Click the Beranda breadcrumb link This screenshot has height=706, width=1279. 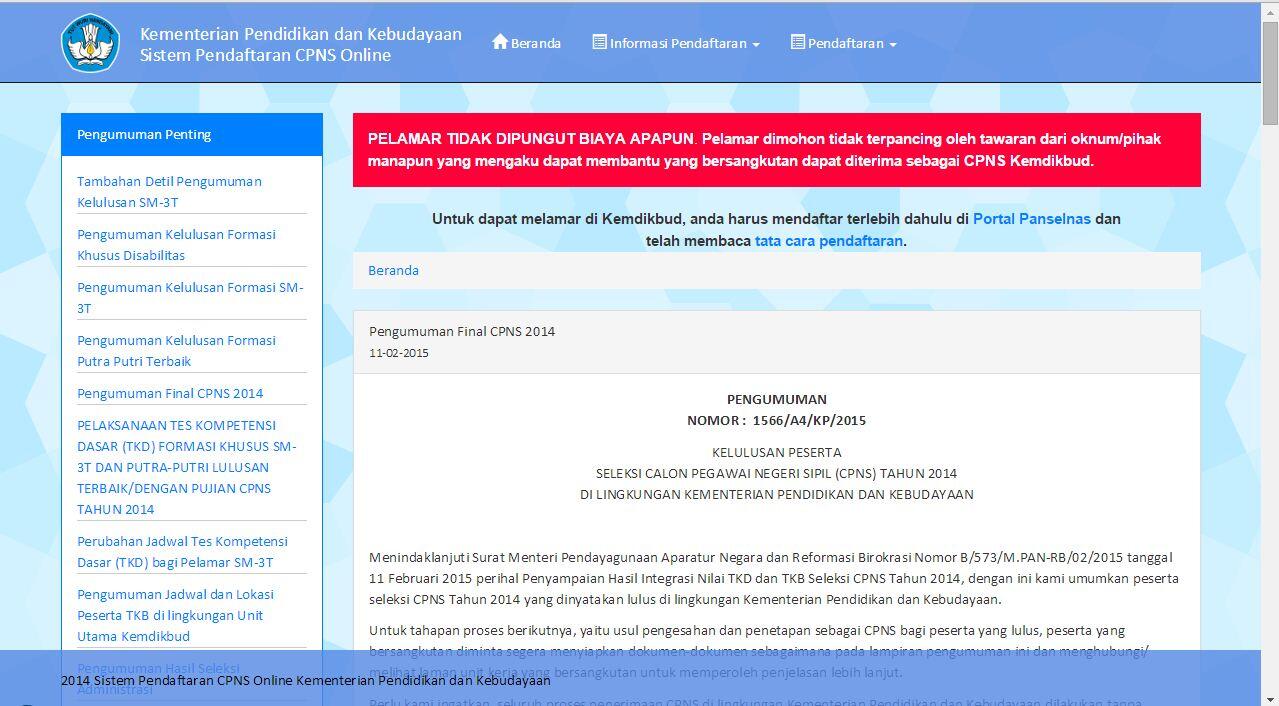[x=393, y=270]
